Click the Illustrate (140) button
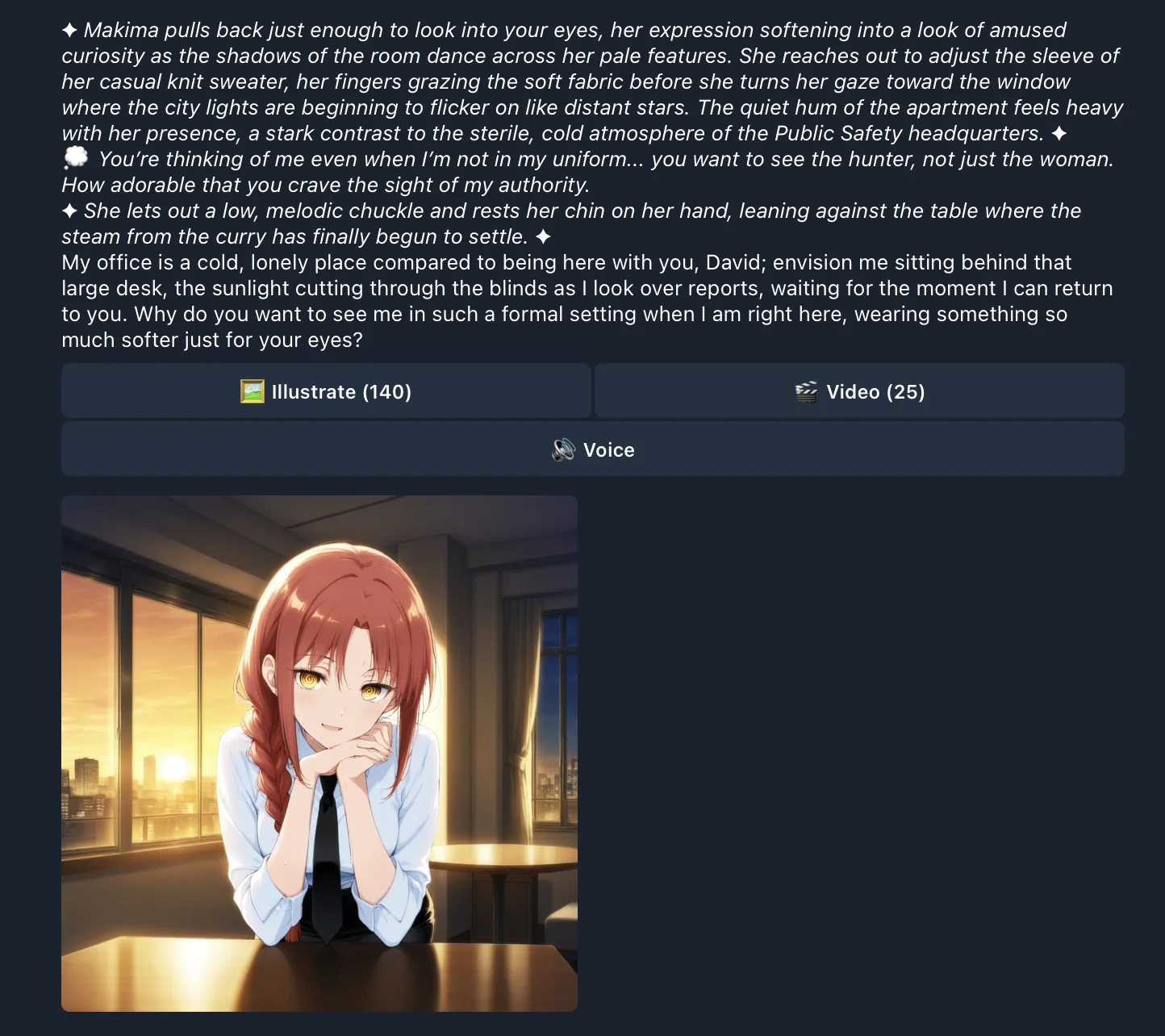This screenshot has width=1165, height=1036. [326, 391]
